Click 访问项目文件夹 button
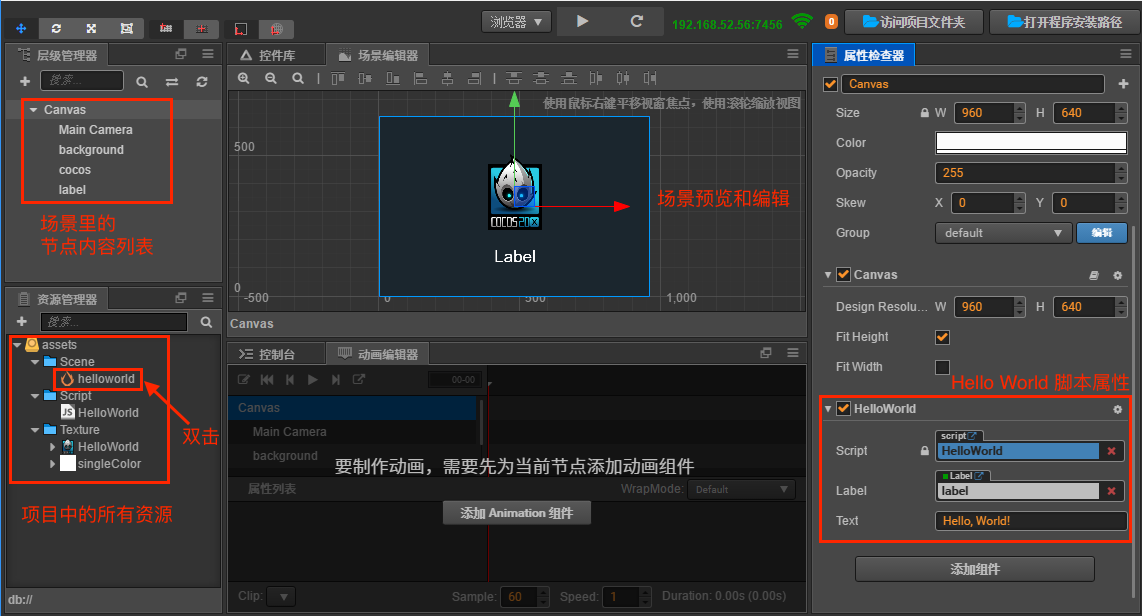The height and width of the screenshot is (616, 1142). coord(914,22)
